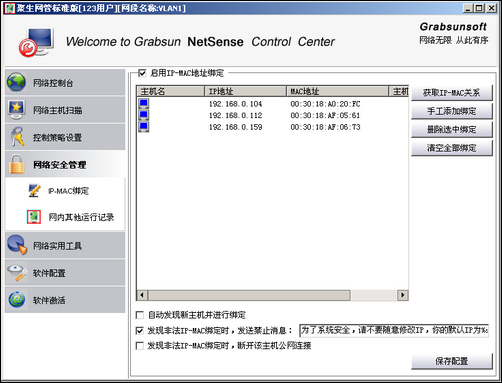Sort by the MAC地址 column header
The image size is (502, 383).
pyautogui.click(x=338, y=91)
